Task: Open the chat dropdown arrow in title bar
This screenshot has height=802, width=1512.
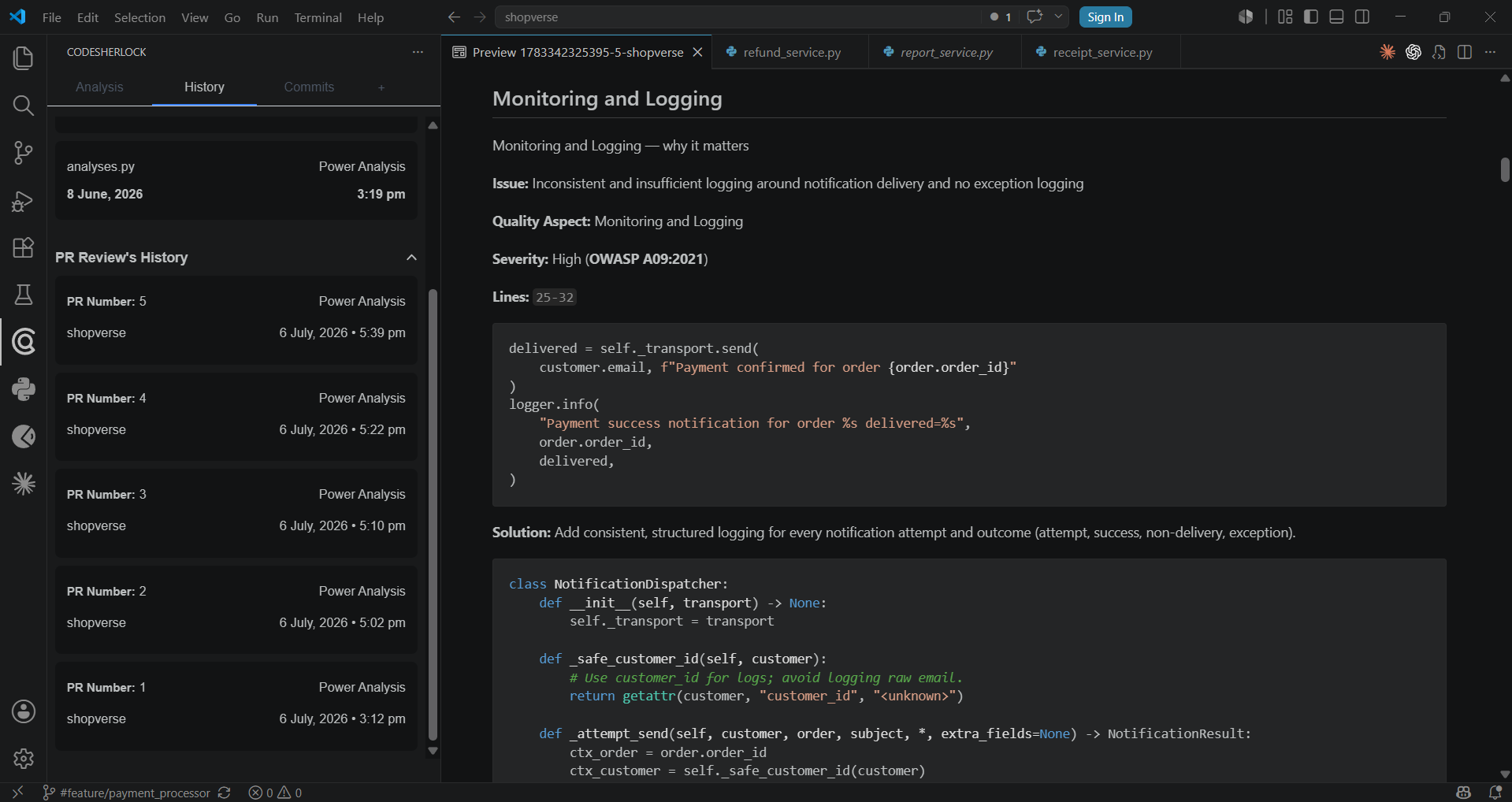Action: (1058, 17)
